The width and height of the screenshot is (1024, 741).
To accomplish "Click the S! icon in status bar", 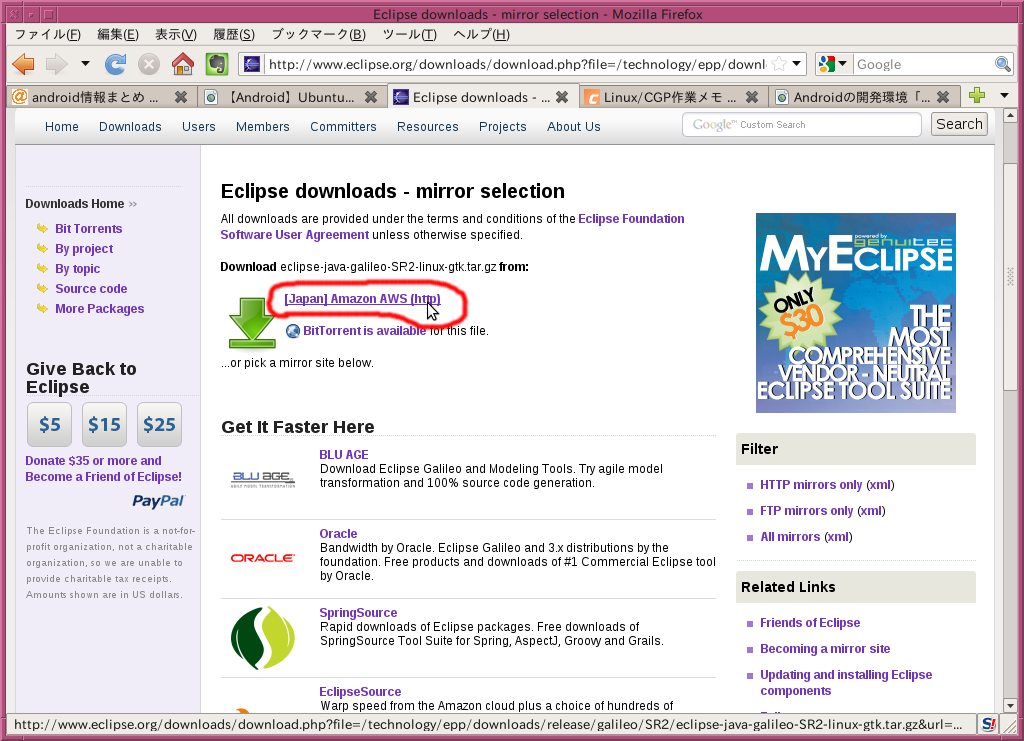I will tap(989, 724).
